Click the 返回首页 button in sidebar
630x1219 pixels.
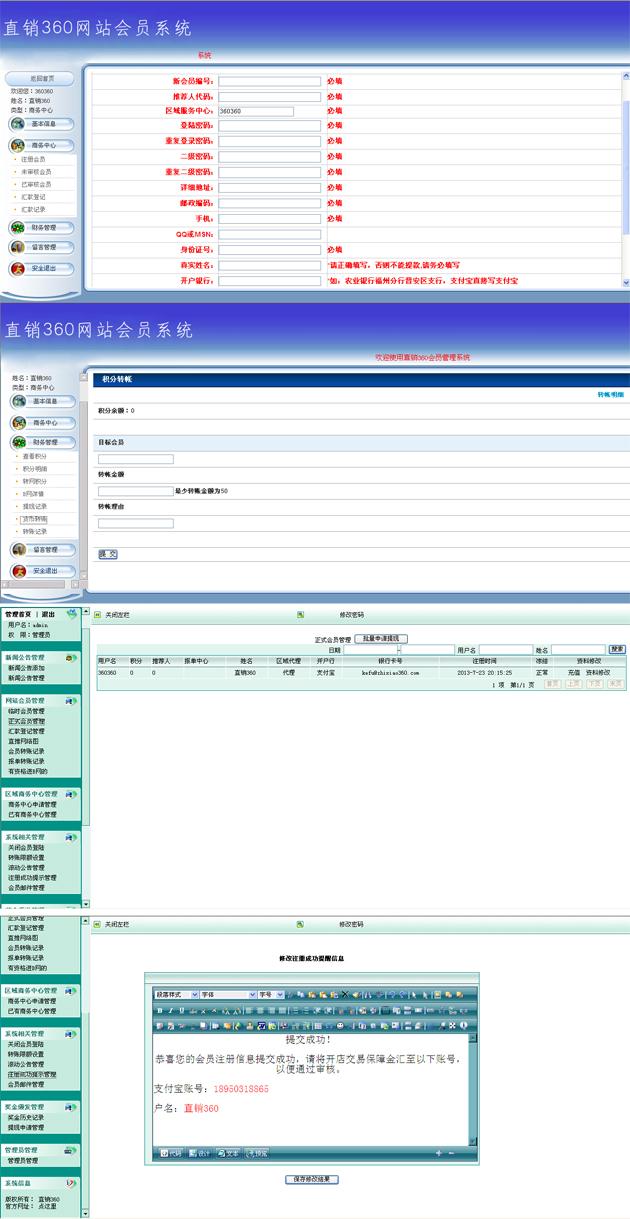click(40, 78)
